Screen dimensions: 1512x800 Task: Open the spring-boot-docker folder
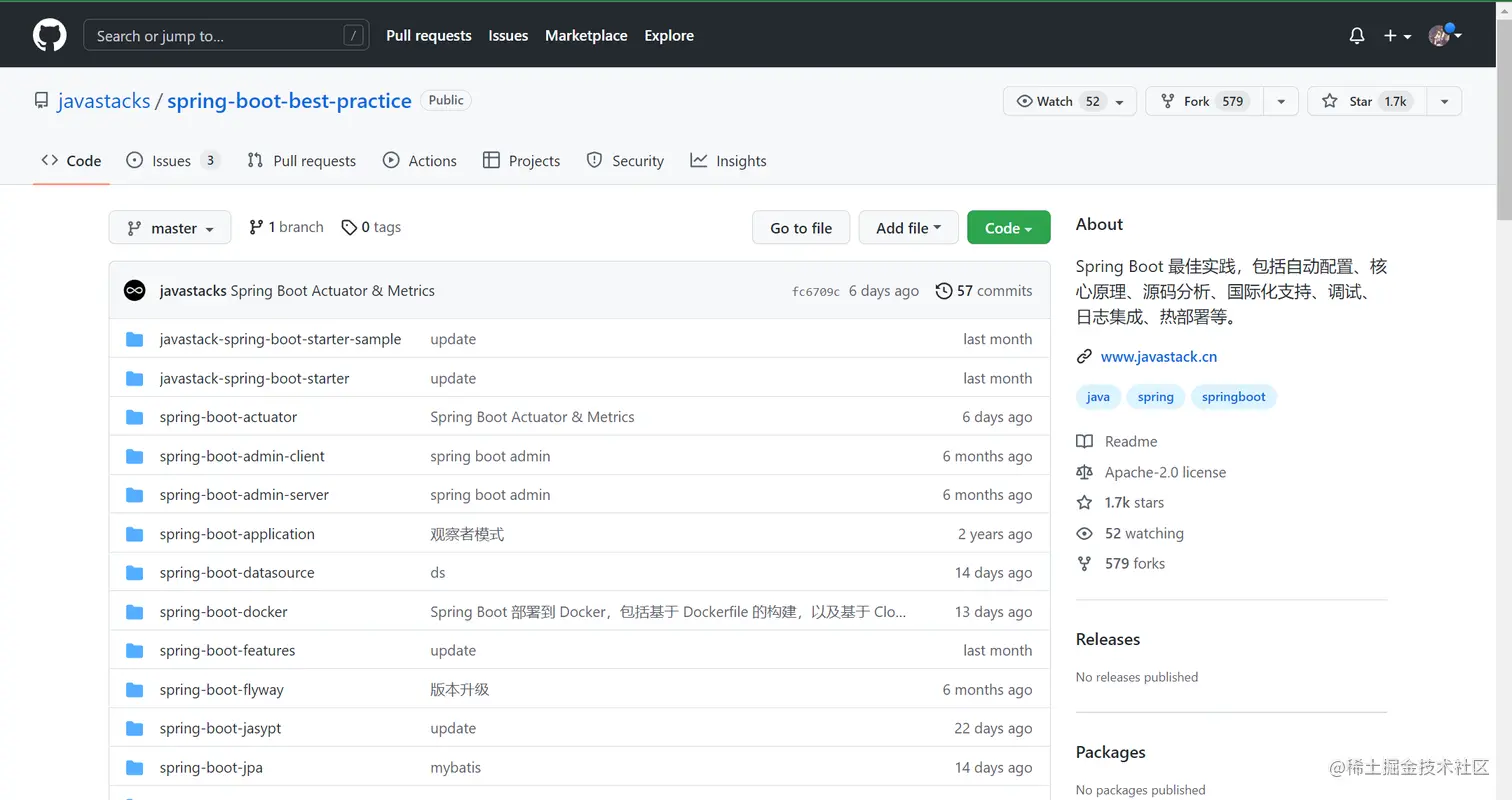coord(224,612)
